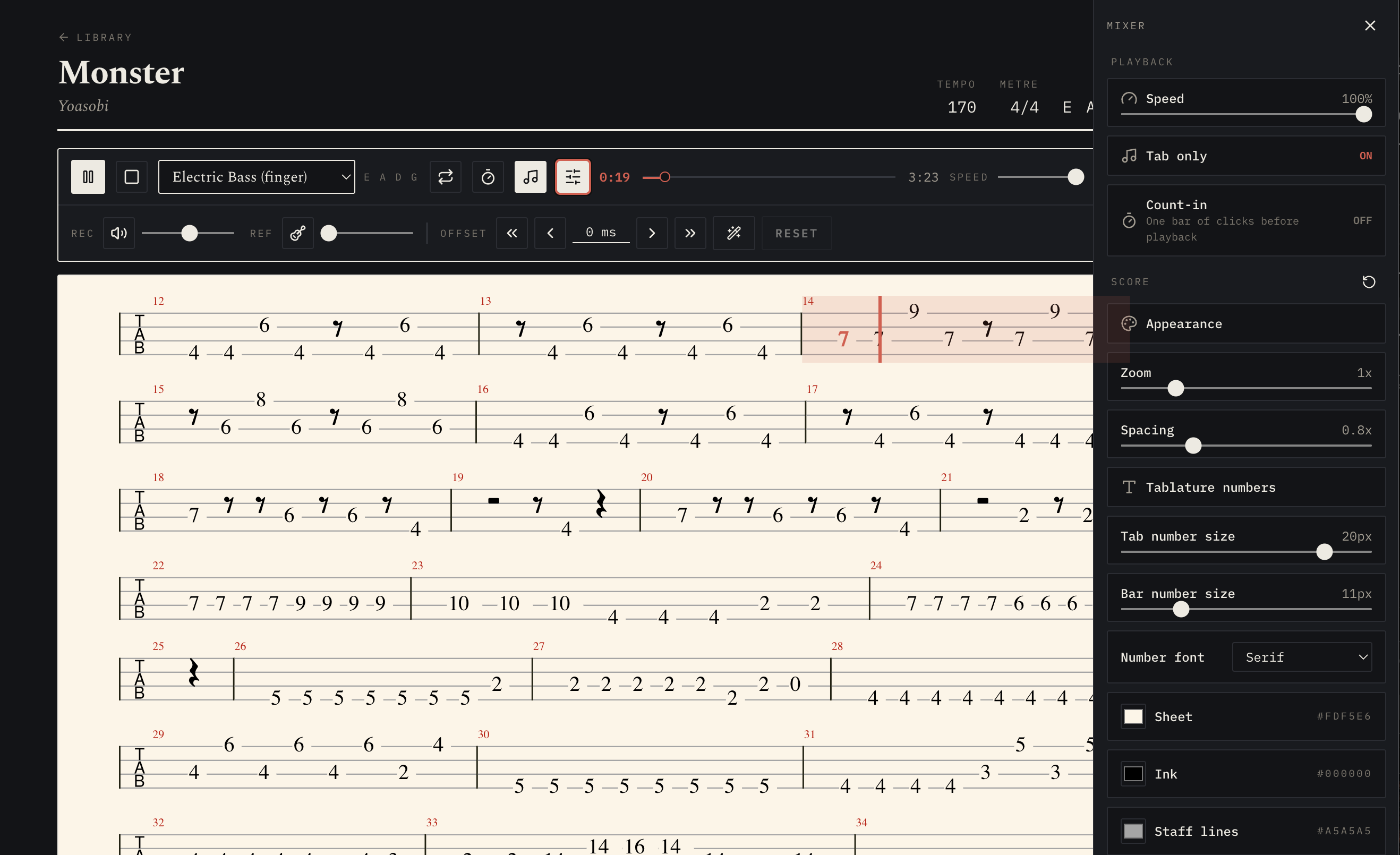
Task: Click the Bar number size slider handle
Action: (1181, 610)
